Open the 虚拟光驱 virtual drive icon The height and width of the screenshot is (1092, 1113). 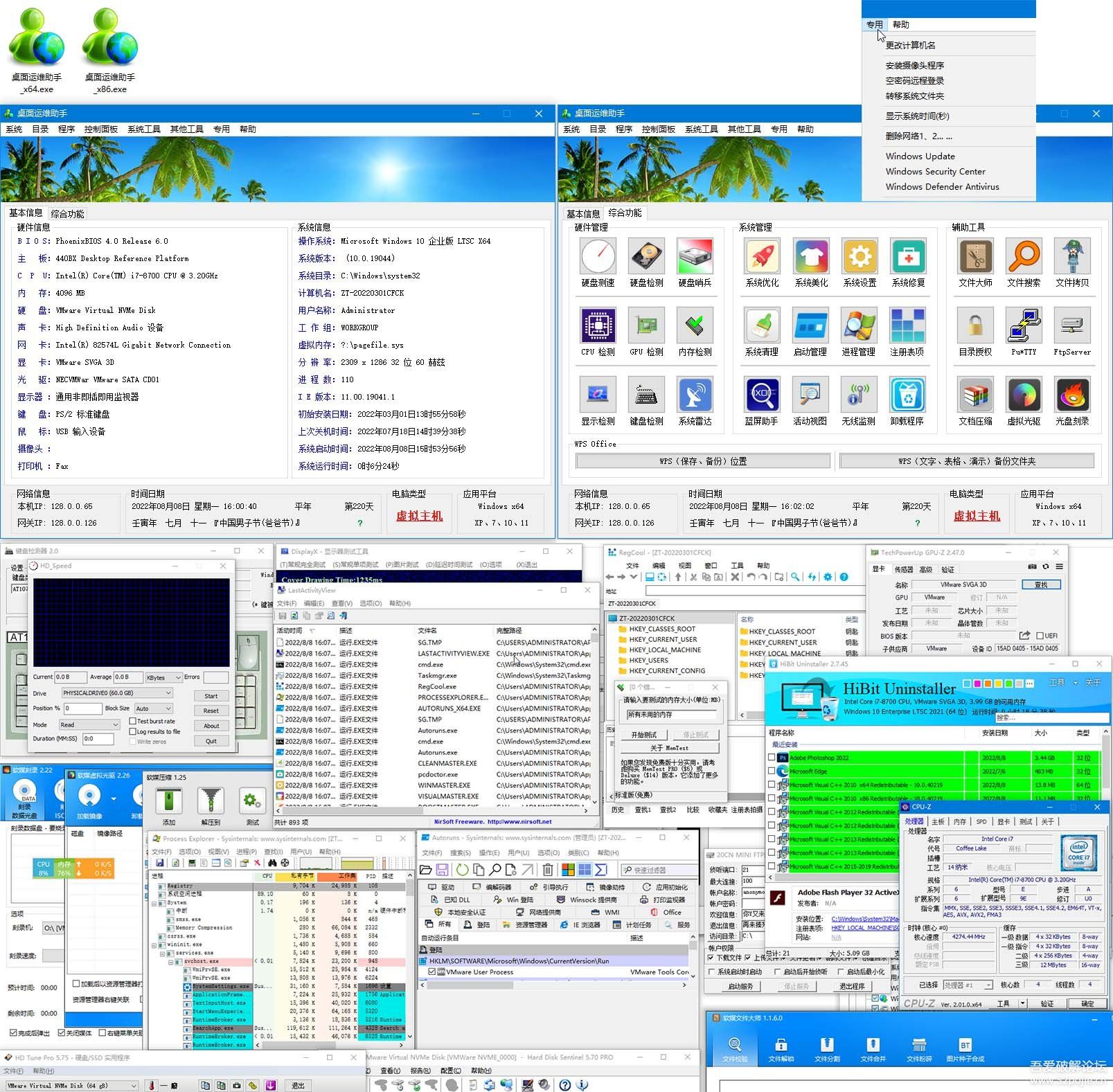[1024, 395]
